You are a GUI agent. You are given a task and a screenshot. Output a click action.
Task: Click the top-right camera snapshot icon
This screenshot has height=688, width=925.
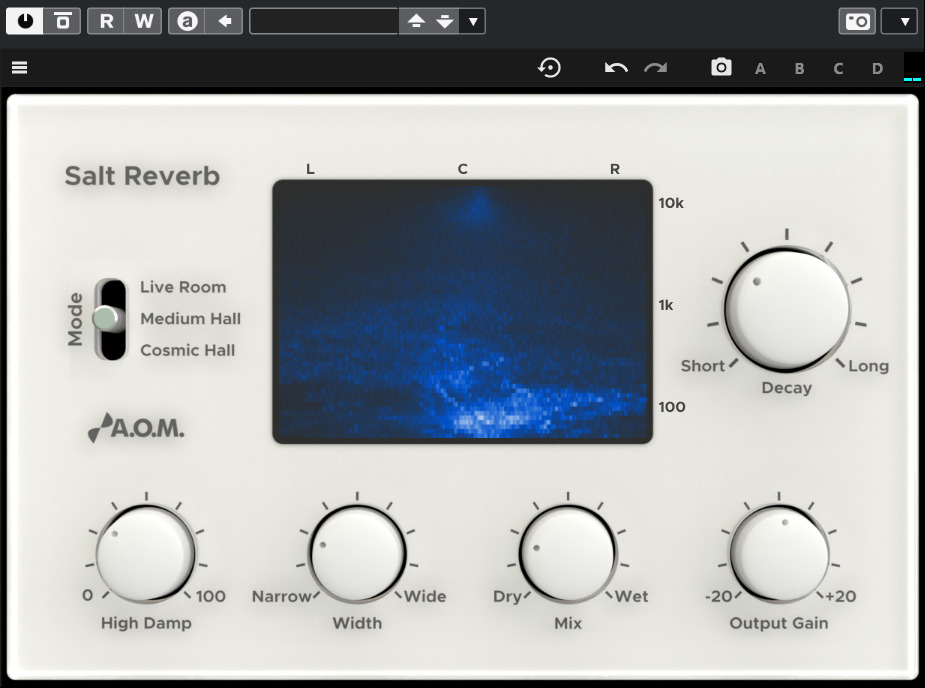click(857, 21)
